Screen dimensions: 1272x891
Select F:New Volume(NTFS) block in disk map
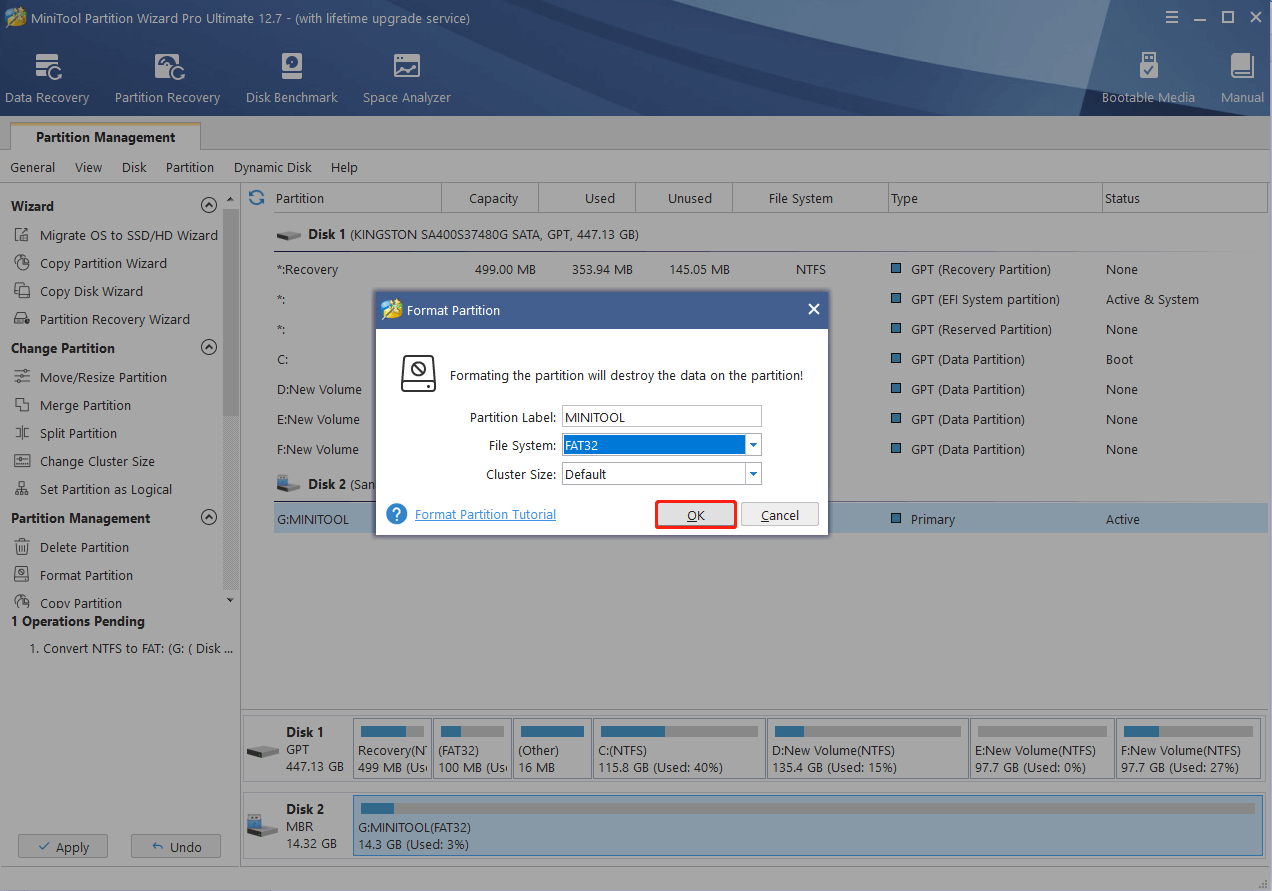(1189, 748)
